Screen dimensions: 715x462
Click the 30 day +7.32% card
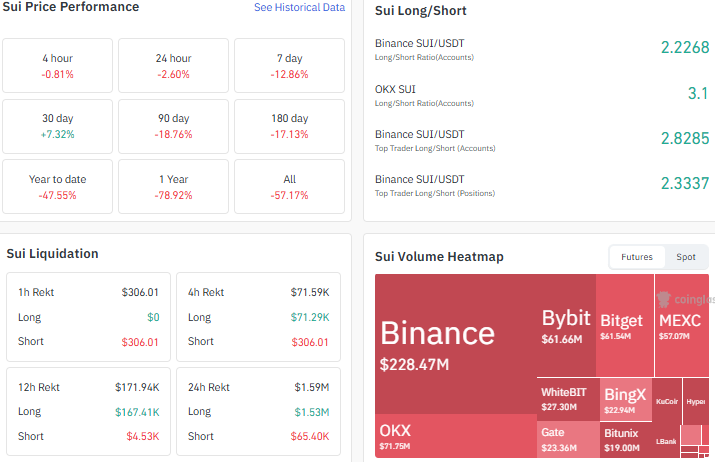point(57,126)
